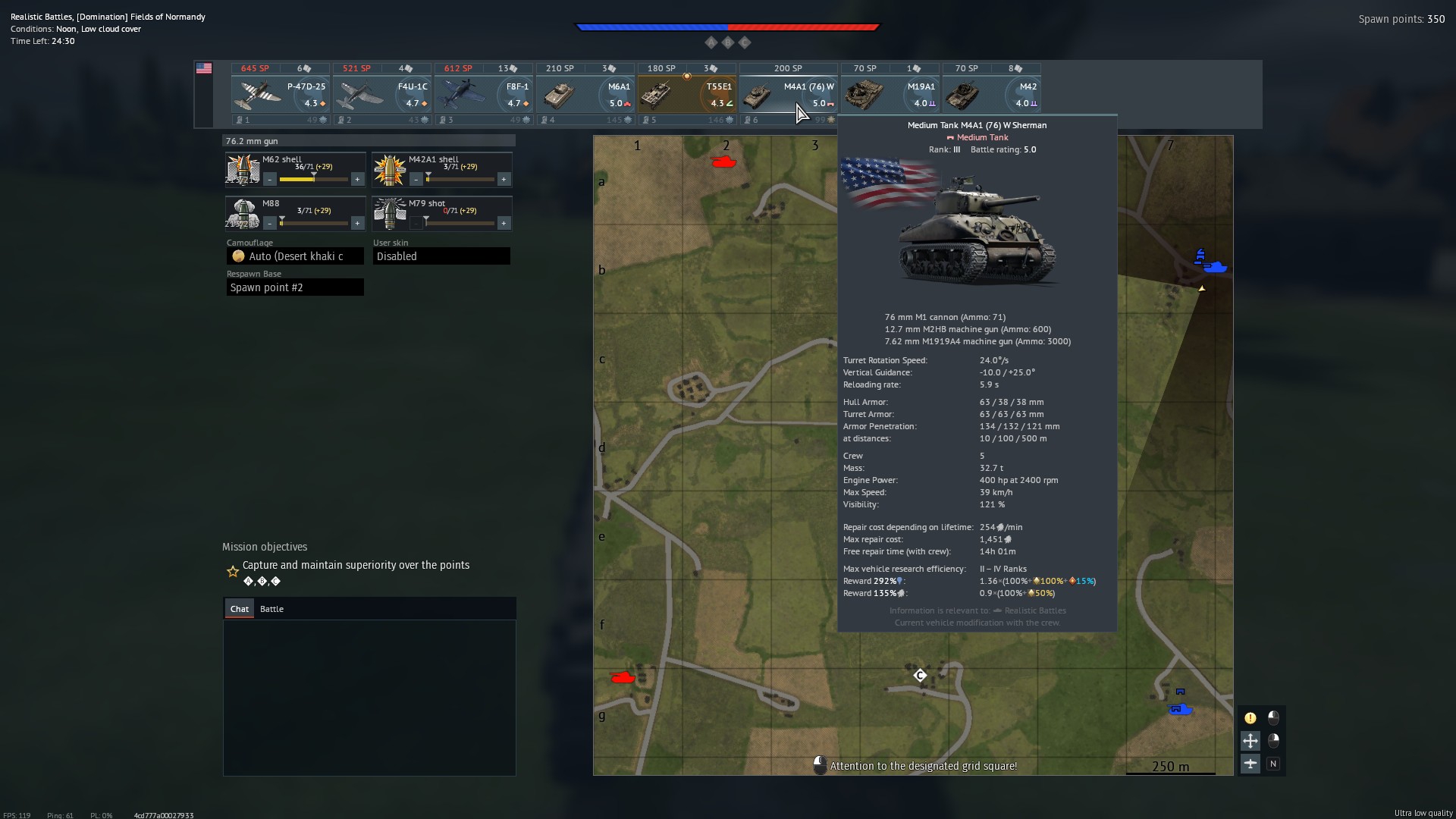Click the M88 smoke shell icon
This screenshot has width=1456, height=819.
coord(243,214)
